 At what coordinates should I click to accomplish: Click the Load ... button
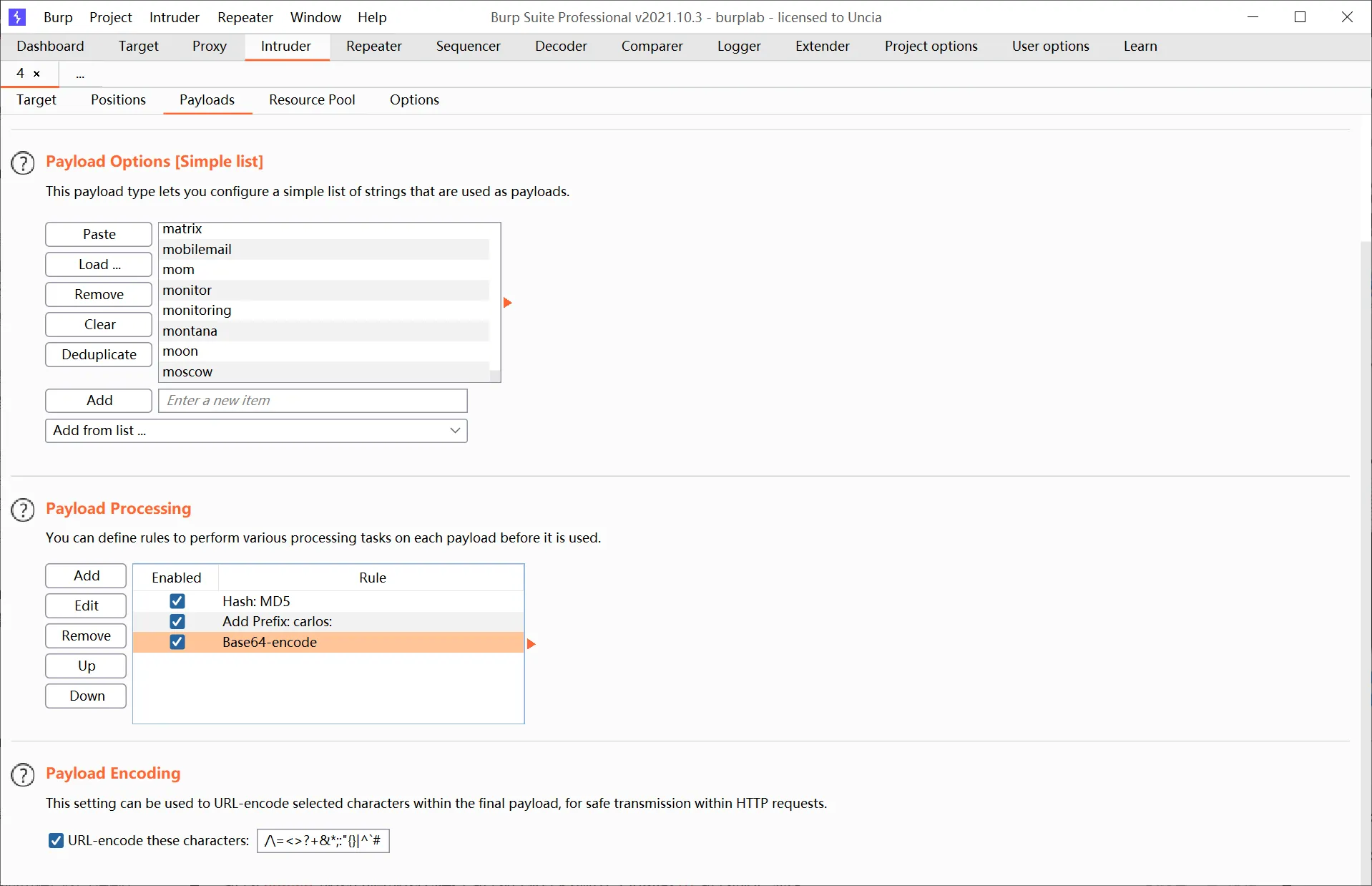tap(99, 264)
